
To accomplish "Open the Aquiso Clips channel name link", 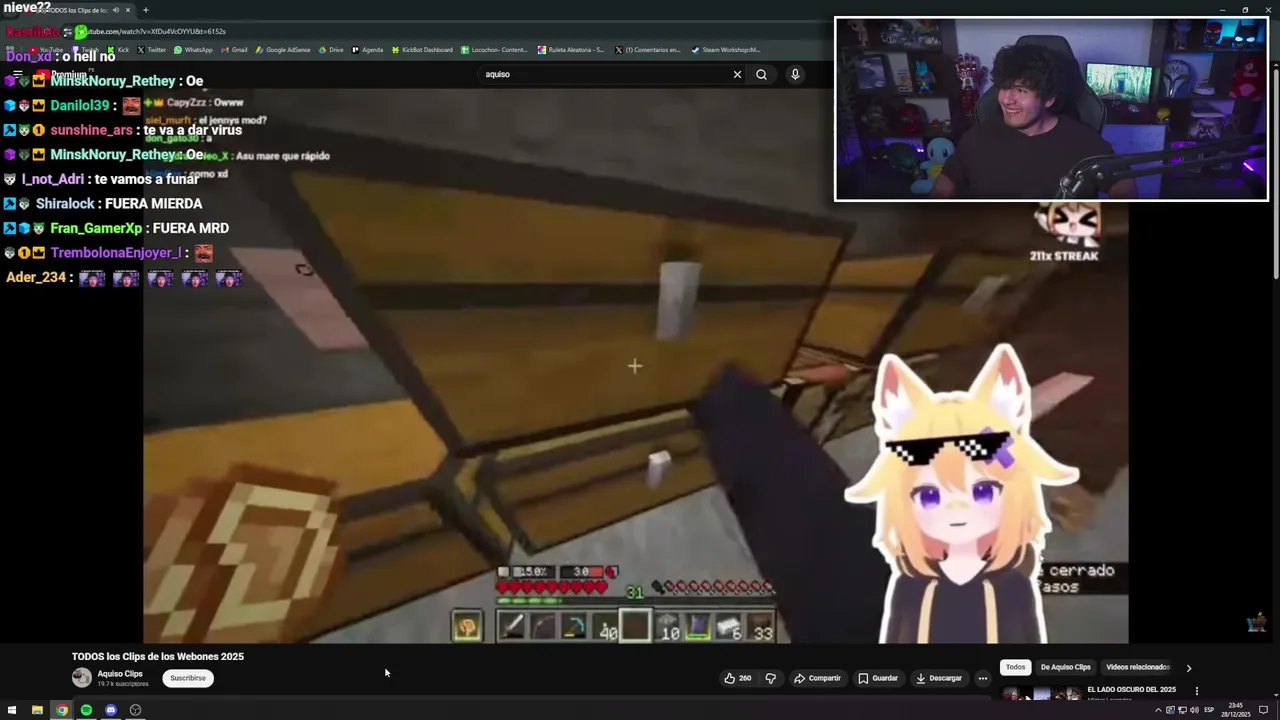I will pyautogui.click(x=120, y=674).
